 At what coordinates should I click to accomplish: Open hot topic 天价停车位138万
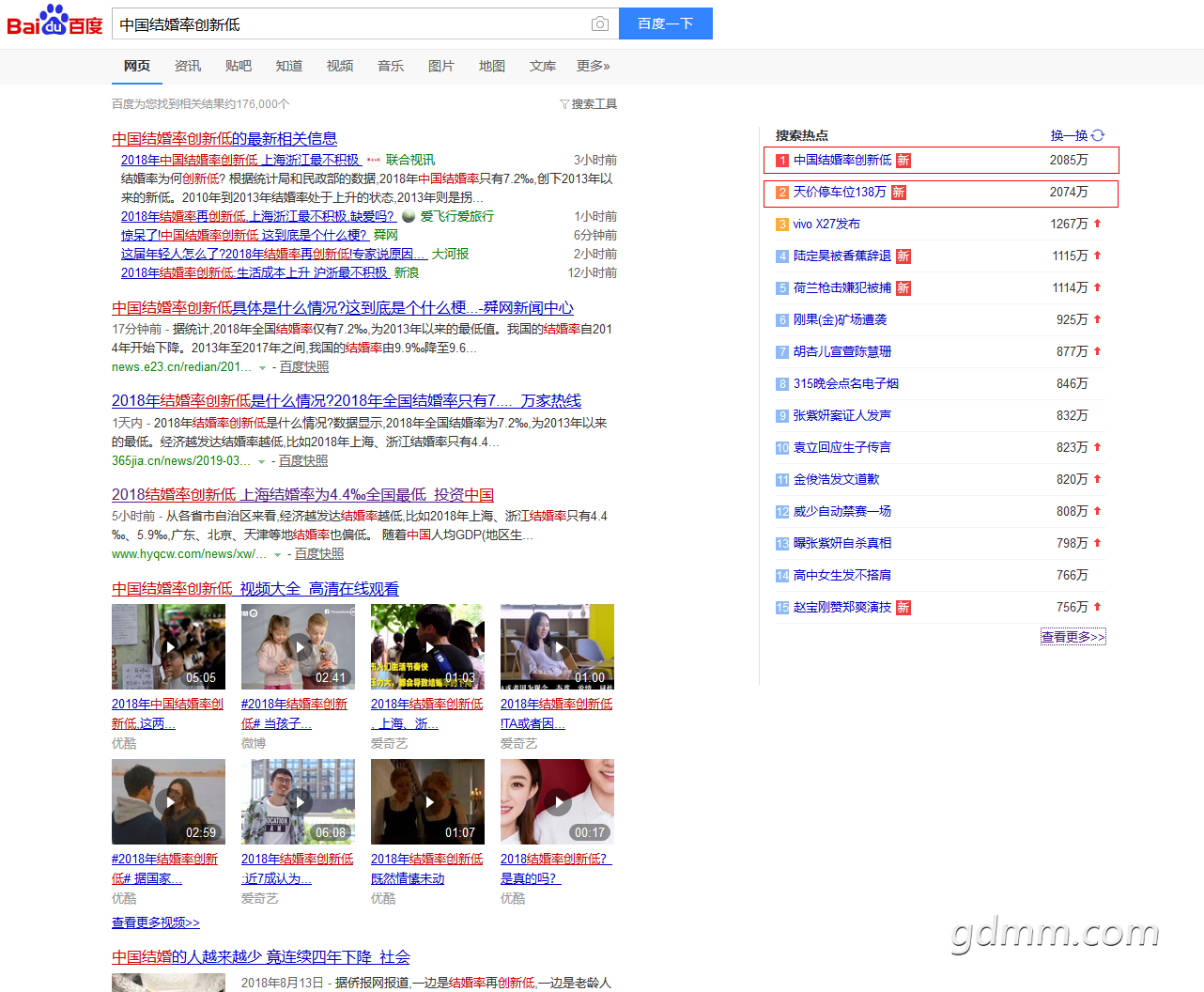(840, 192)
